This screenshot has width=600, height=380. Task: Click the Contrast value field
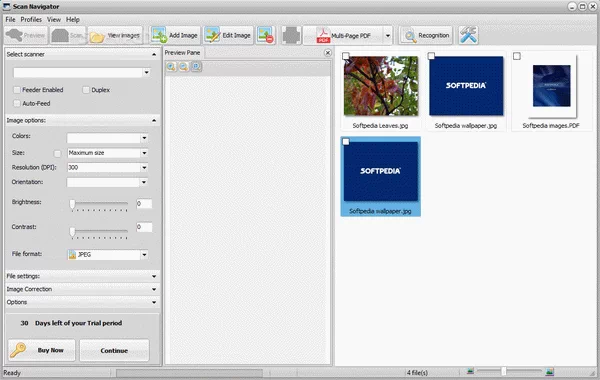144,227
